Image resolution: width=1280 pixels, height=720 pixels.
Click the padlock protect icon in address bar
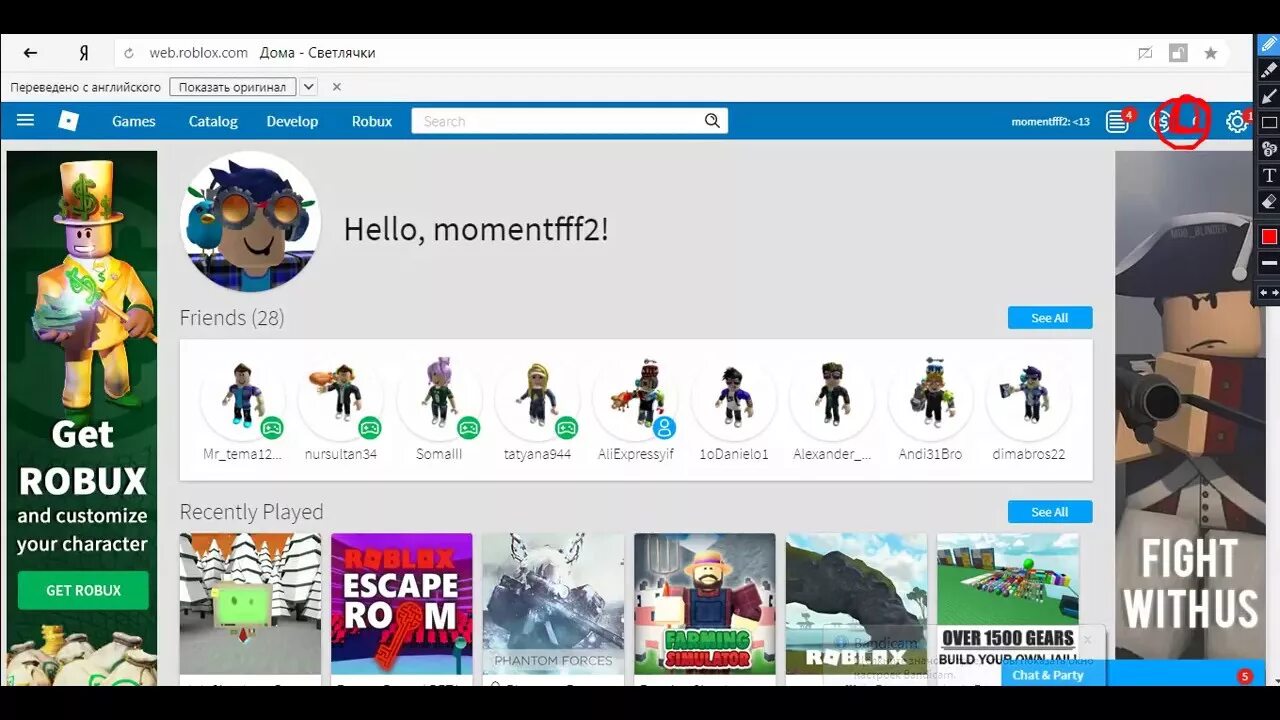tap(1179, 53)
